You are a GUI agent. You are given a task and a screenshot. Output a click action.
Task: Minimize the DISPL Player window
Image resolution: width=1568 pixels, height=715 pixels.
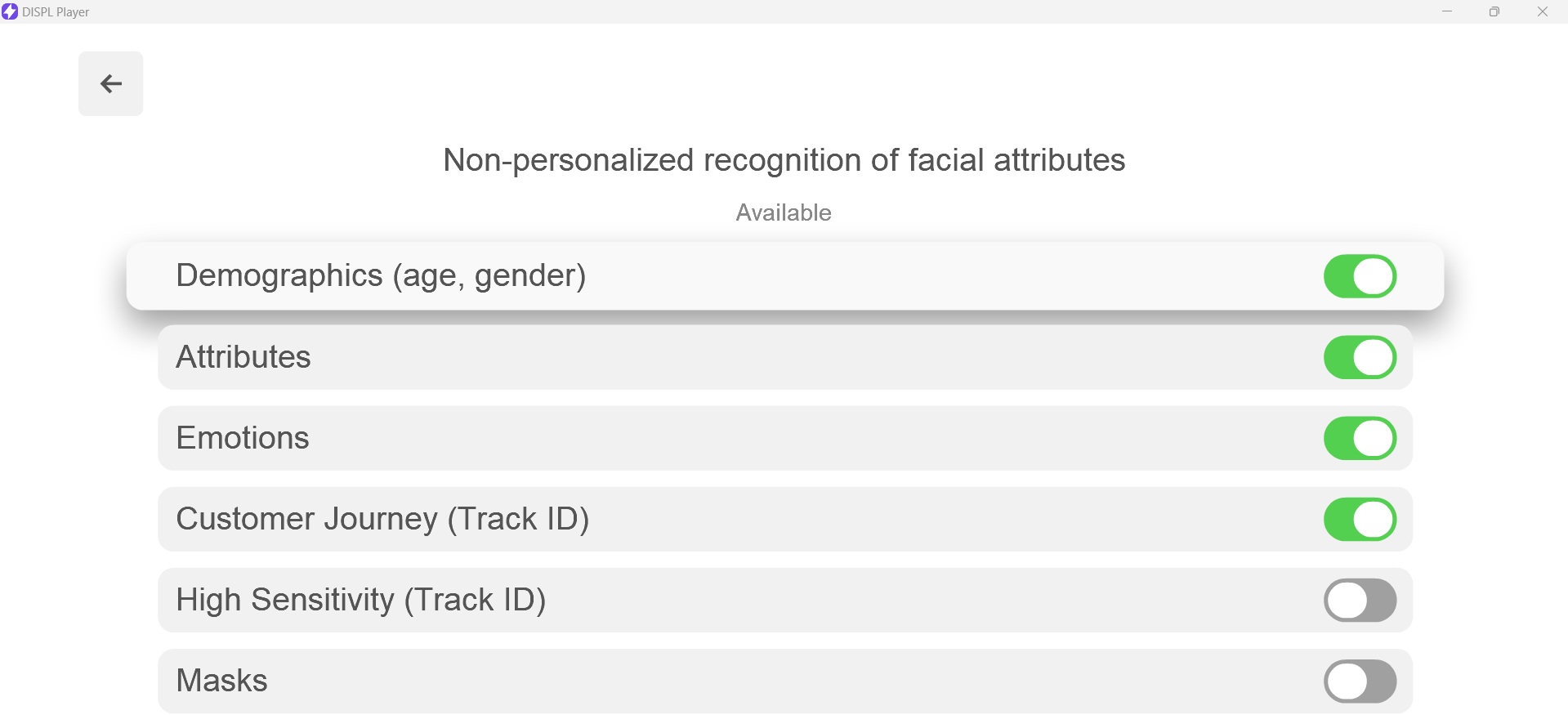point(1447,11)
